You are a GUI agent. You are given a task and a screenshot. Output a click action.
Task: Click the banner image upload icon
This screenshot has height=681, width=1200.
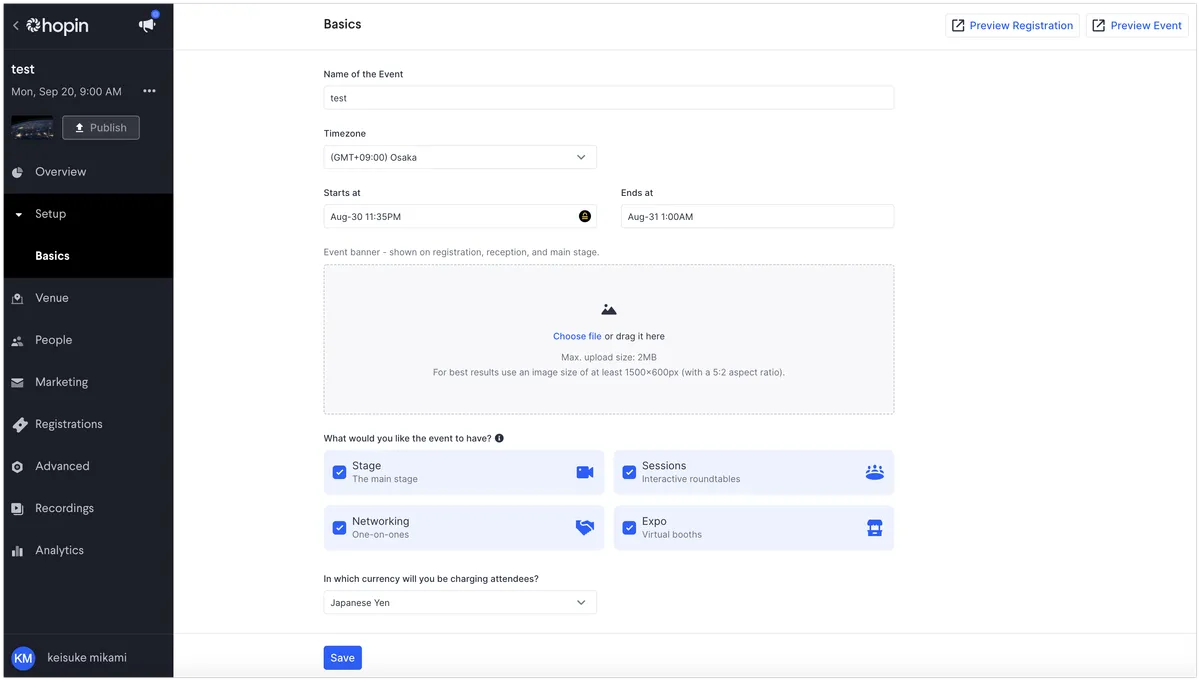point(609,310)
